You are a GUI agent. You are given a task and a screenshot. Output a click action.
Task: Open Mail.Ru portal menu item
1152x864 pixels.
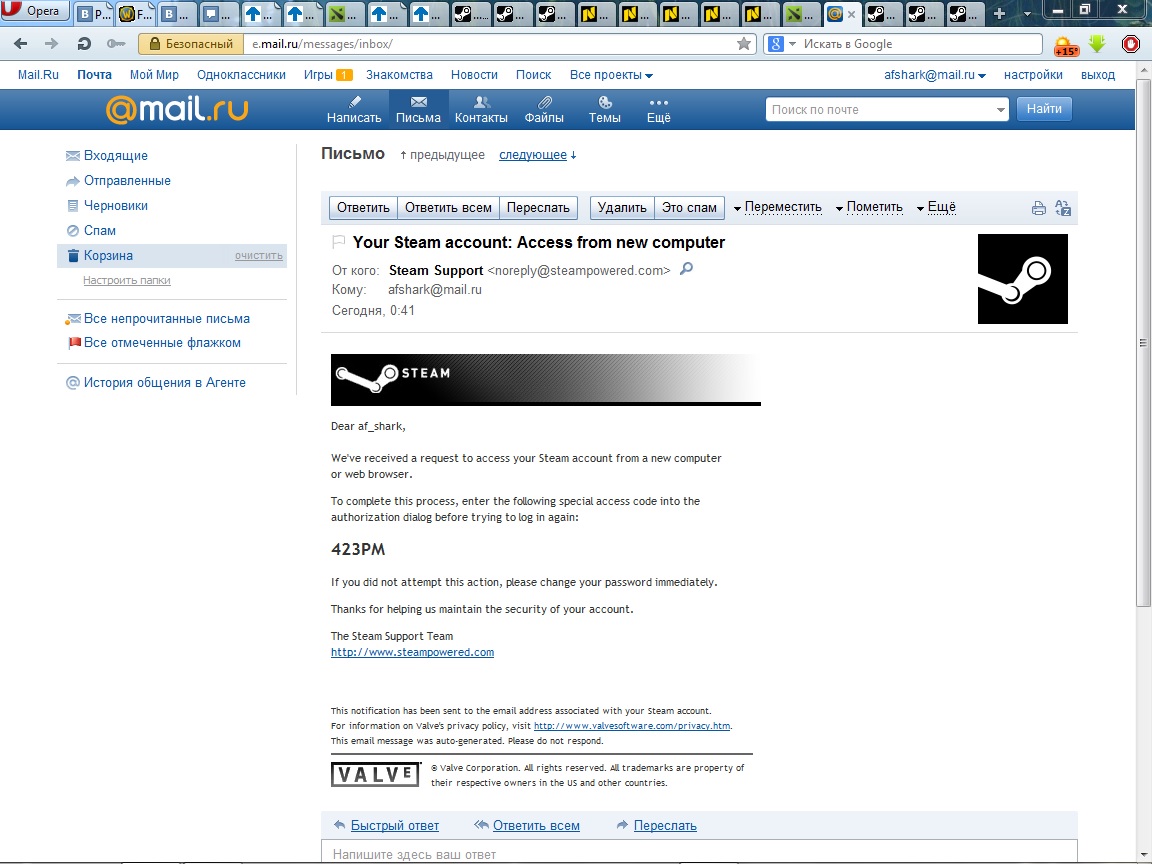click(x=38, y=75)
